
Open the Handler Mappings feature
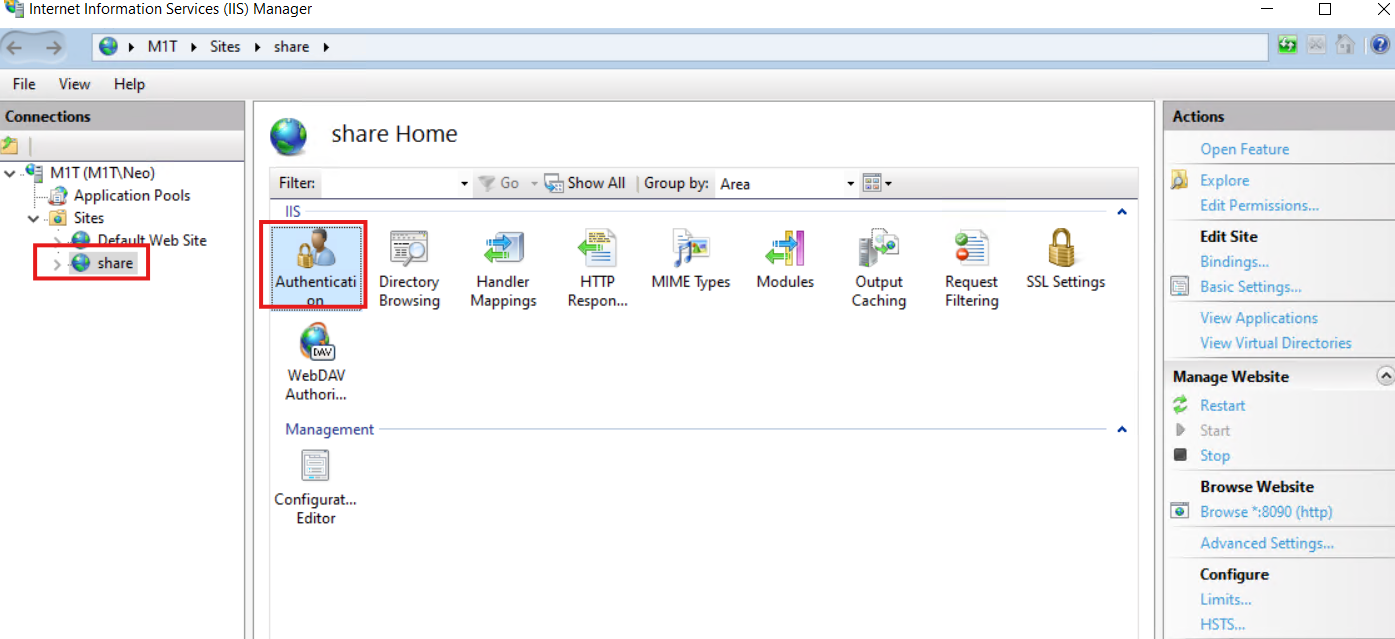[x=503, y=268]
